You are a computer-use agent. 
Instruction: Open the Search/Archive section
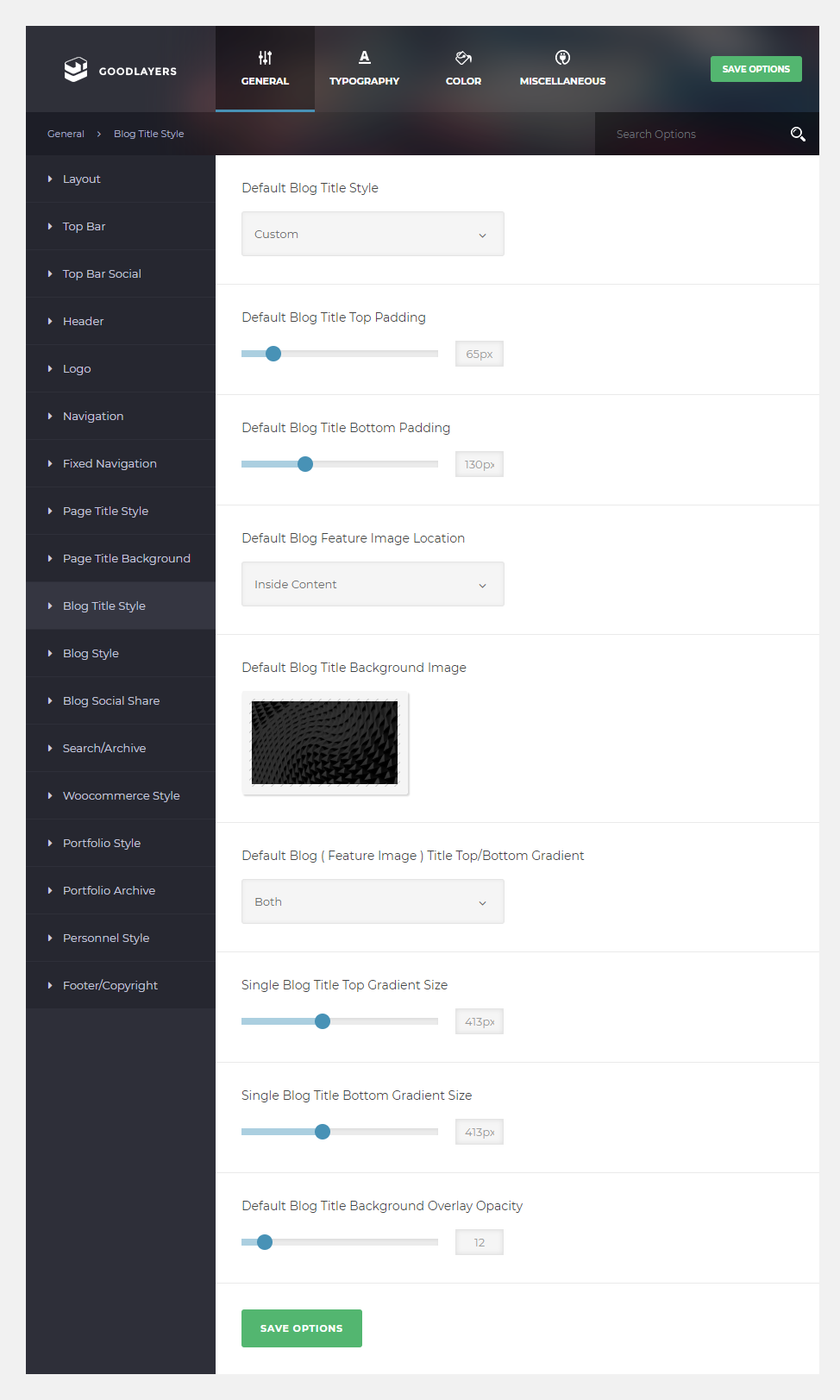coord(121,748)
